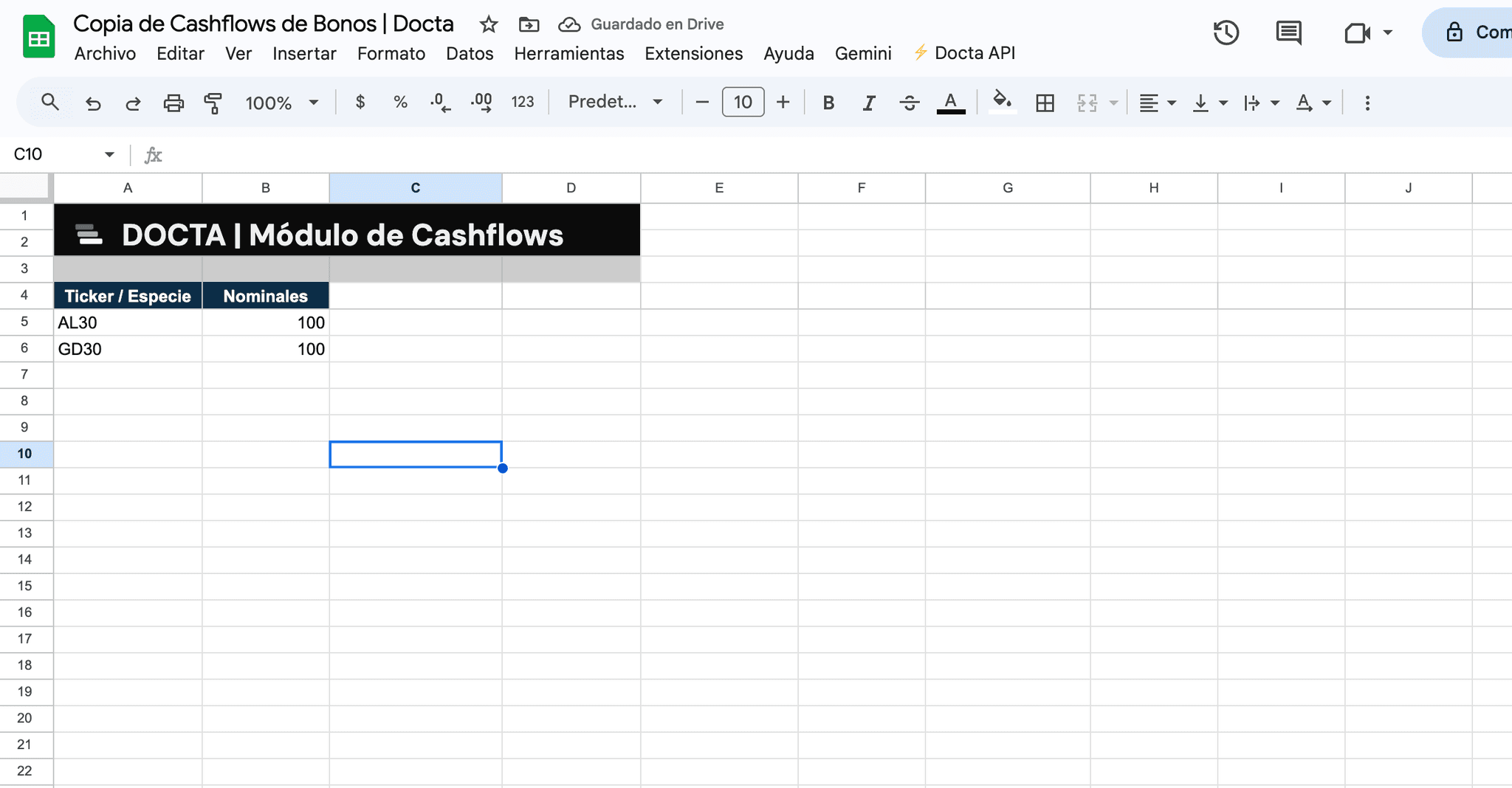Open text wrapping dropdown
Viewport: 1512px width, 788px height.
pyautogui.click(x=1260, y=103)
